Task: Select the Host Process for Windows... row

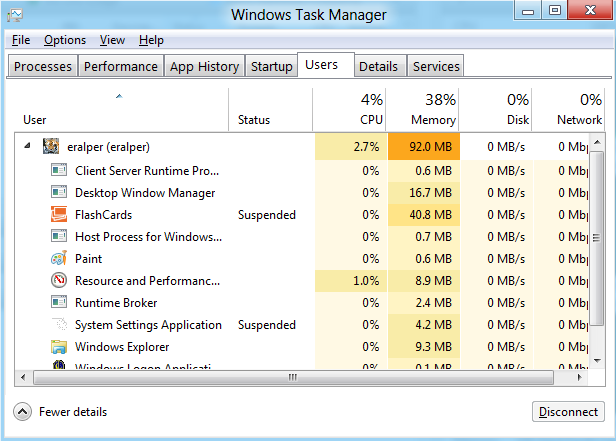Action: (x=302, y=236)
